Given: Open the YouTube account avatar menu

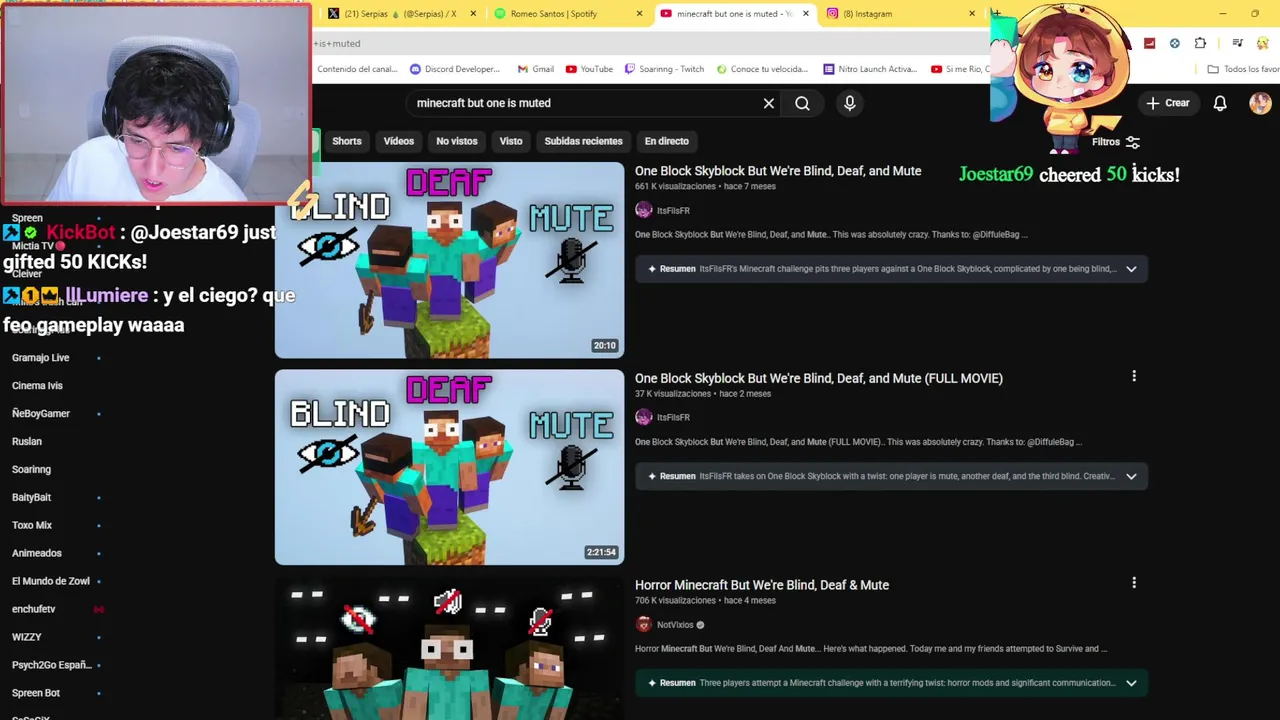Looking at the screenshot, I should pos(1260,103).
